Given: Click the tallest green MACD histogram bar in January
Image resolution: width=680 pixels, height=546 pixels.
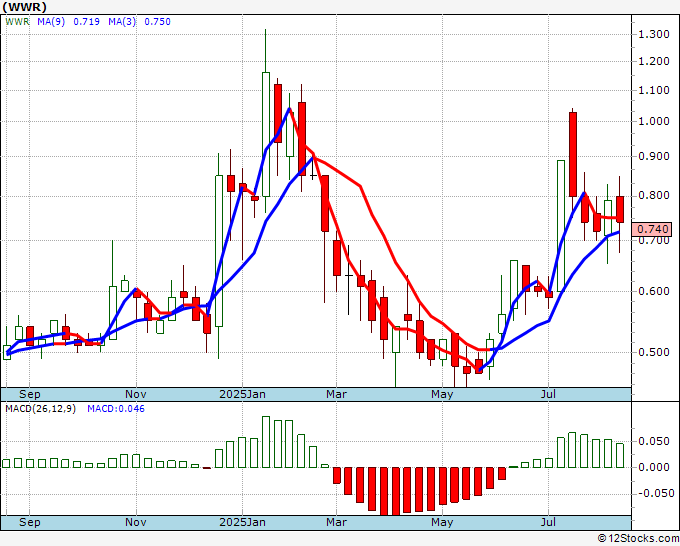Looking at the screenshot, I should tap(266, 442).
